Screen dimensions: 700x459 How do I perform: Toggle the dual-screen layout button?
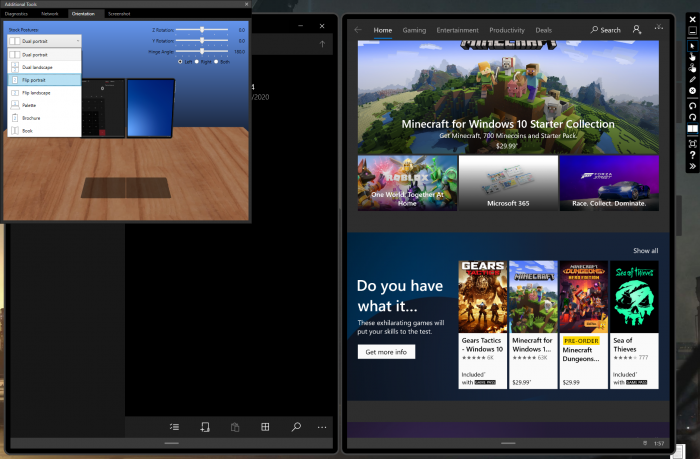(x=692, y=129)
